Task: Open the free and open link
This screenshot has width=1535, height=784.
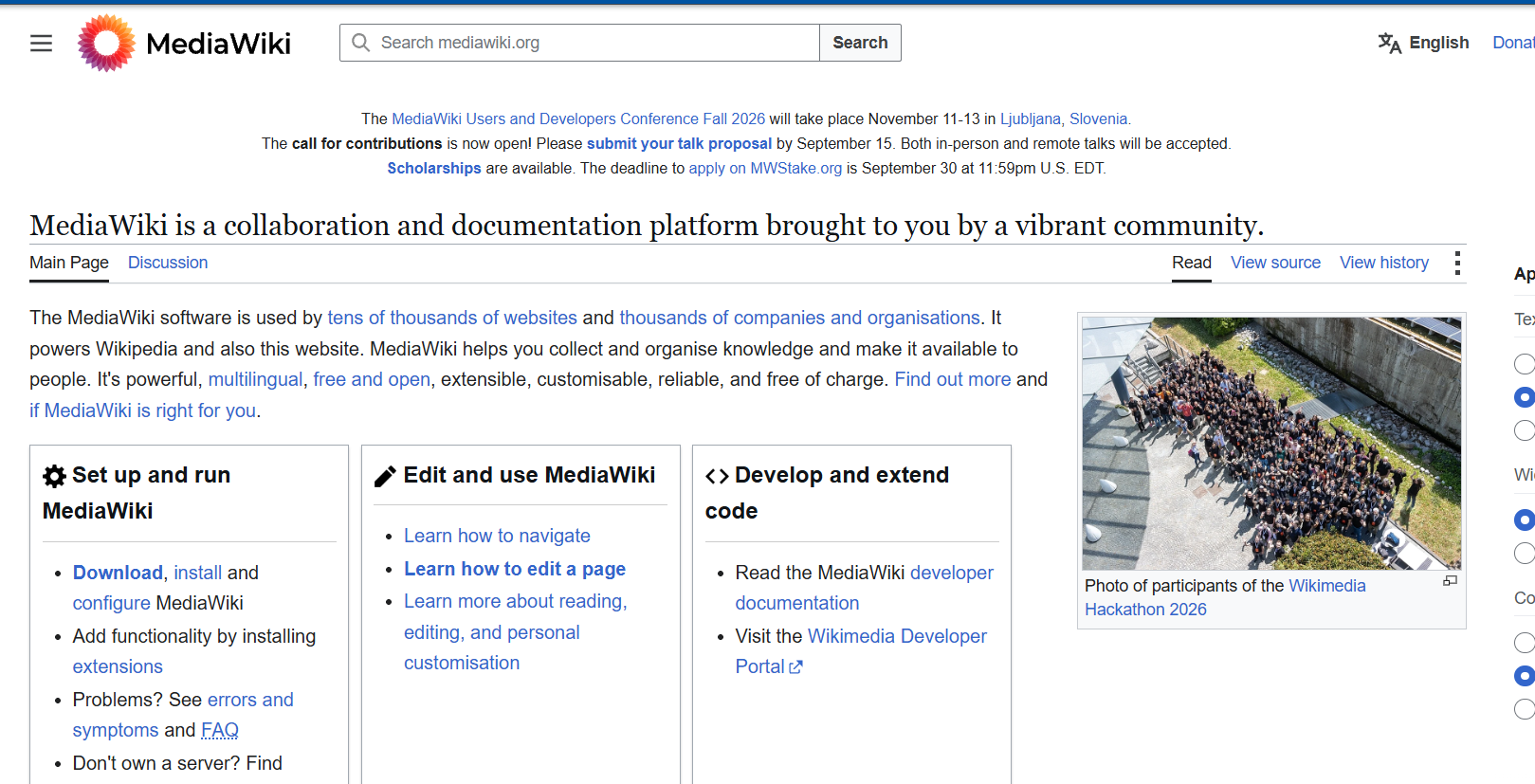Action: click(372, 379)
